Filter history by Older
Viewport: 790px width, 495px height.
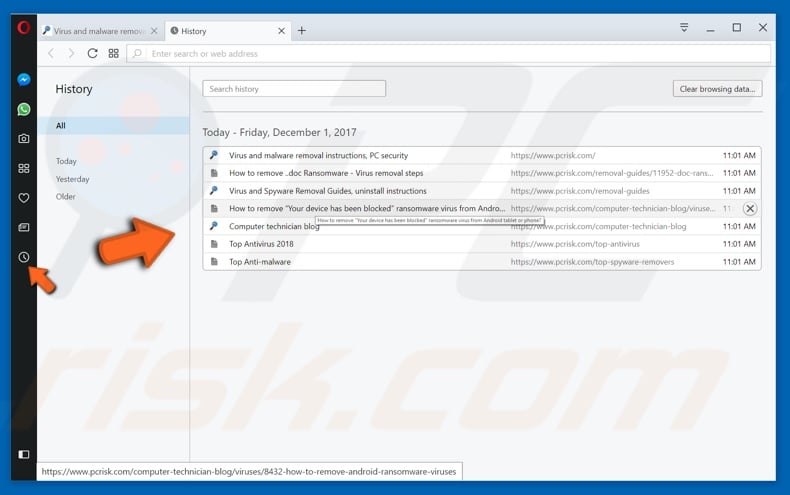coord(65,197)
